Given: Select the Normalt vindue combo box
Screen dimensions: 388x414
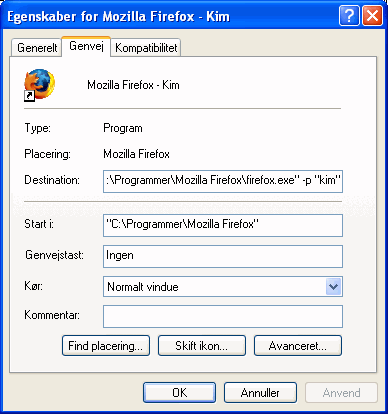Looking at the screenshot, I should point(223,286).
